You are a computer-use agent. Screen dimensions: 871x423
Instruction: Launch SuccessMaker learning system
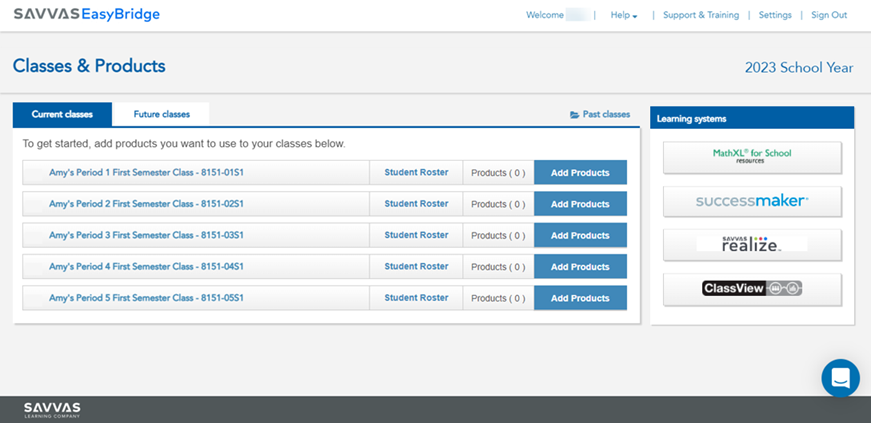(752, 201)
